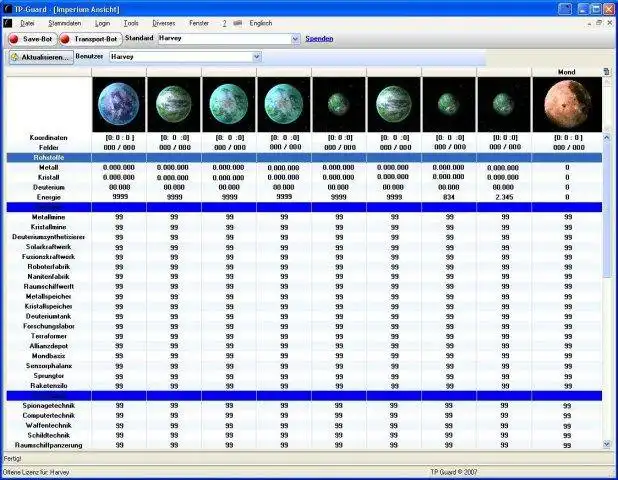The height and width of the screenshot is (480, 618).
Task: Click the table scrollbar up arrow
Action: [x=607, y=137]
